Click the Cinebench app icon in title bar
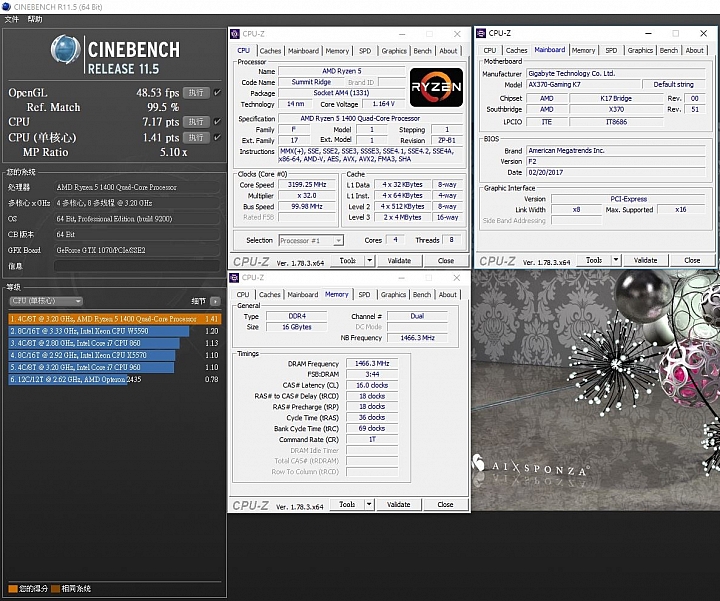This screenshot has height=601, width=720. tap(6, 7)
